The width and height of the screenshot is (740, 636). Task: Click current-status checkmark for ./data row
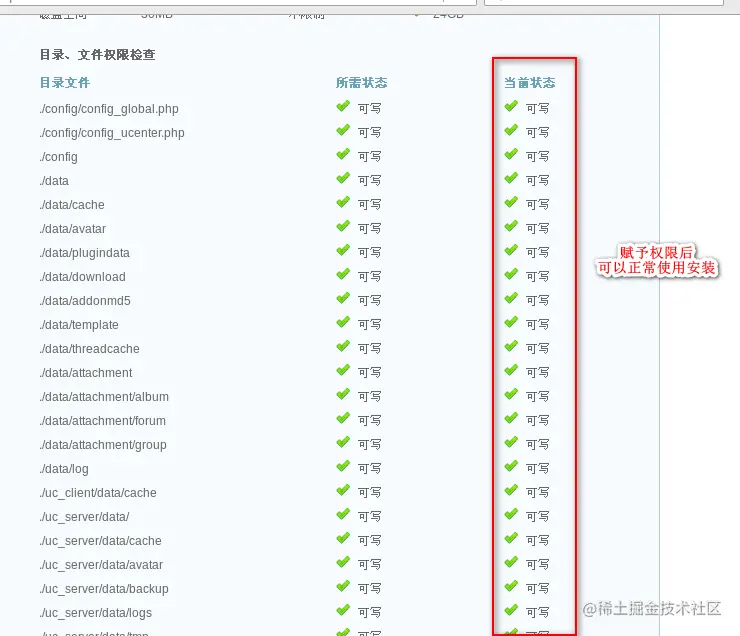[511, 178]
